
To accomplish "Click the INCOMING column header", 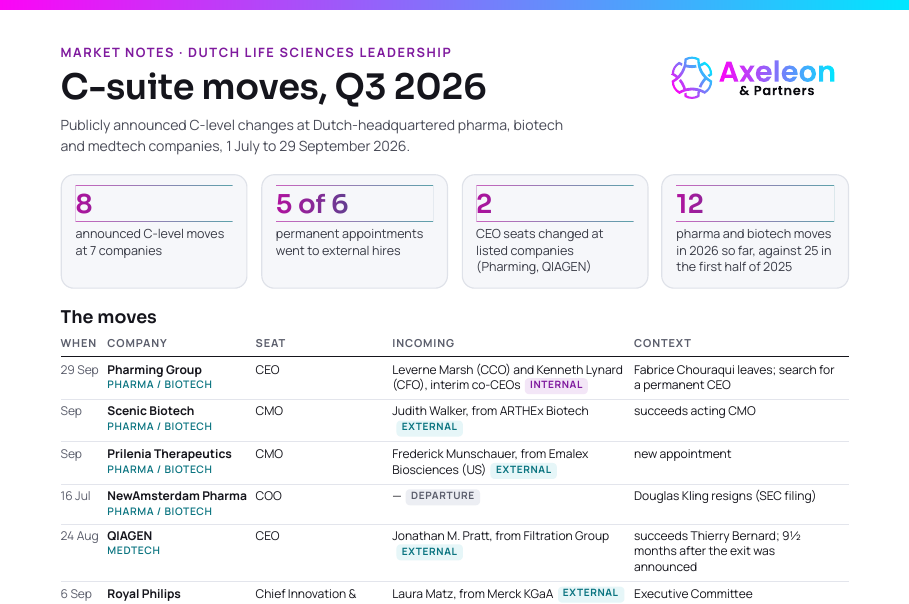I will coord(423,343).
